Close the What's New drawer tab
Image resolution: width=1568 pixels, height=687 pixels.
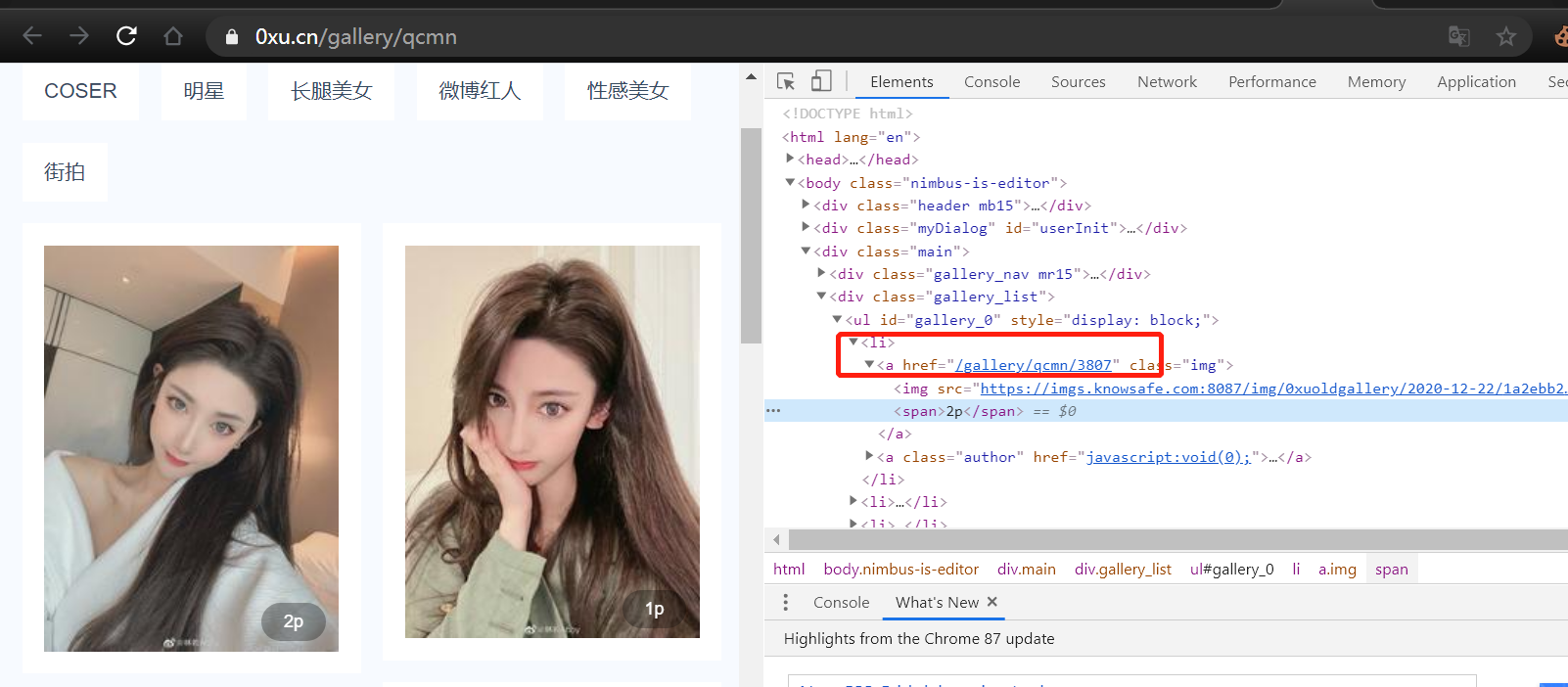coord(992,602)
